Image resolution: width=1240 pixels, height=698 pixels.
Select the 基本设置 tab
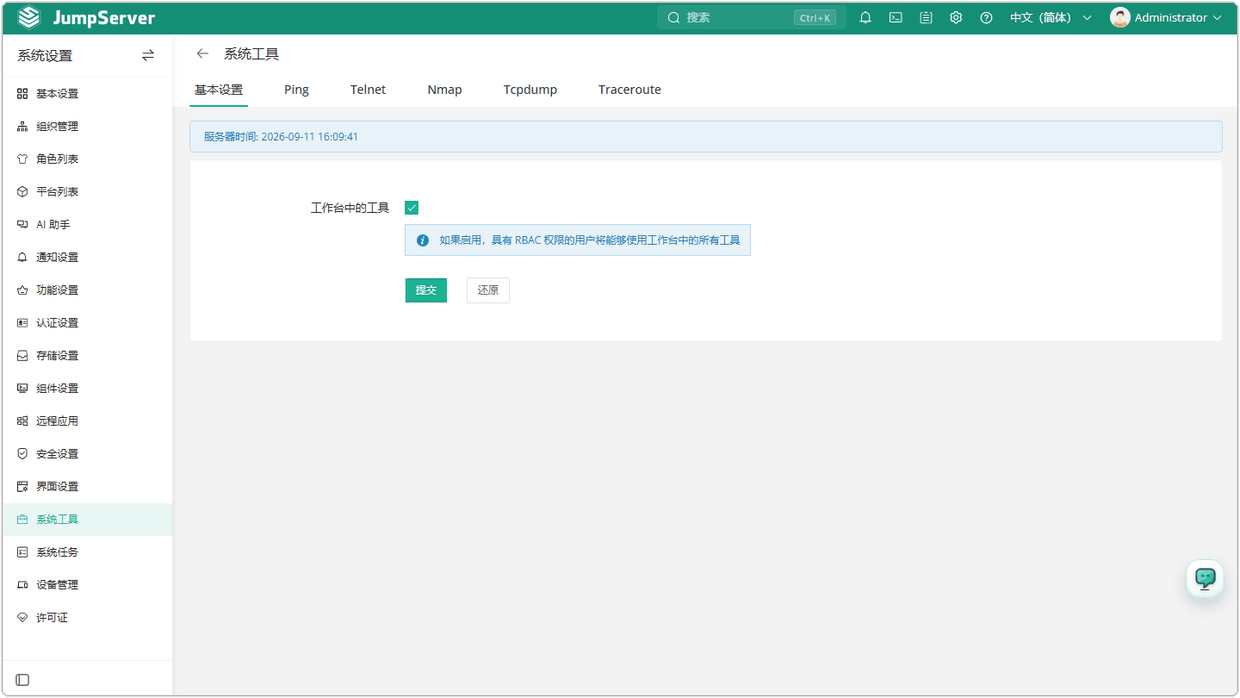click(218, 90)
